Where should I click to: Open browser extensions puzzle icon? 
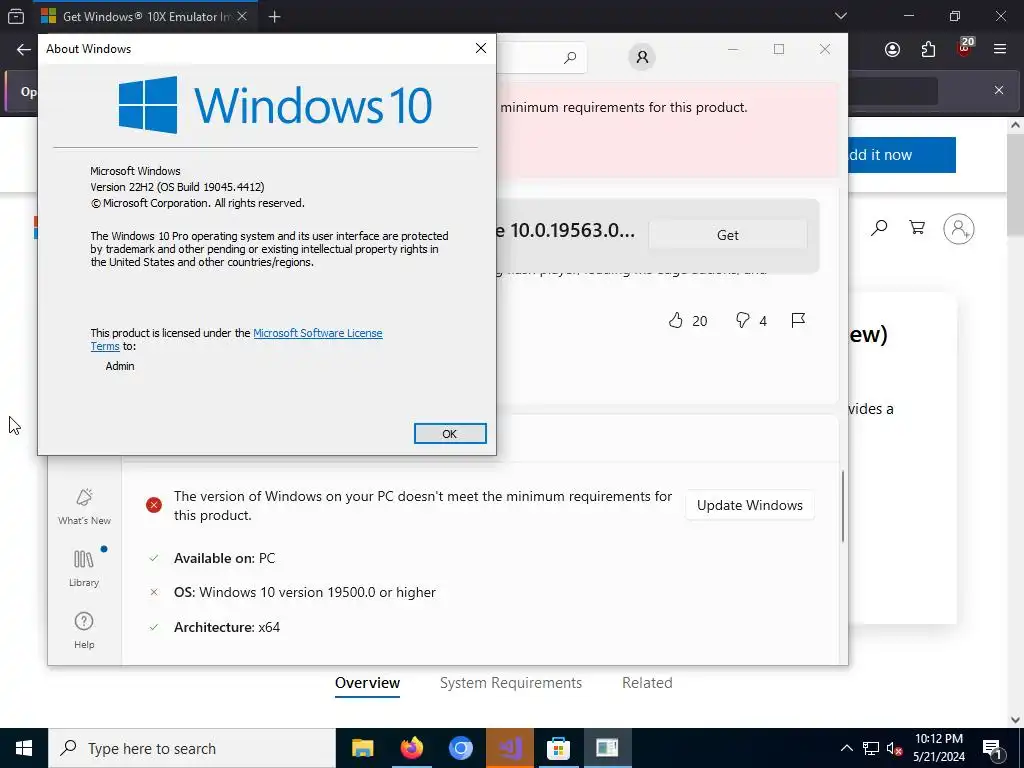click(x=928, y=50)
